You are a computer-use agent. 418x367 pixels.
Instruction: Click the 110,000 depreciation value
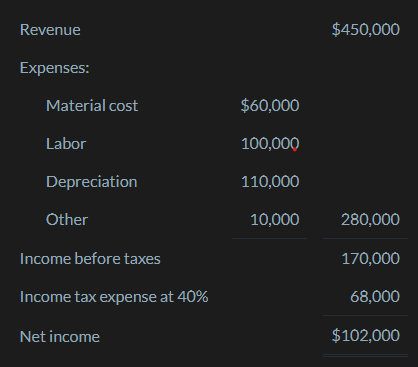point(270,182)
